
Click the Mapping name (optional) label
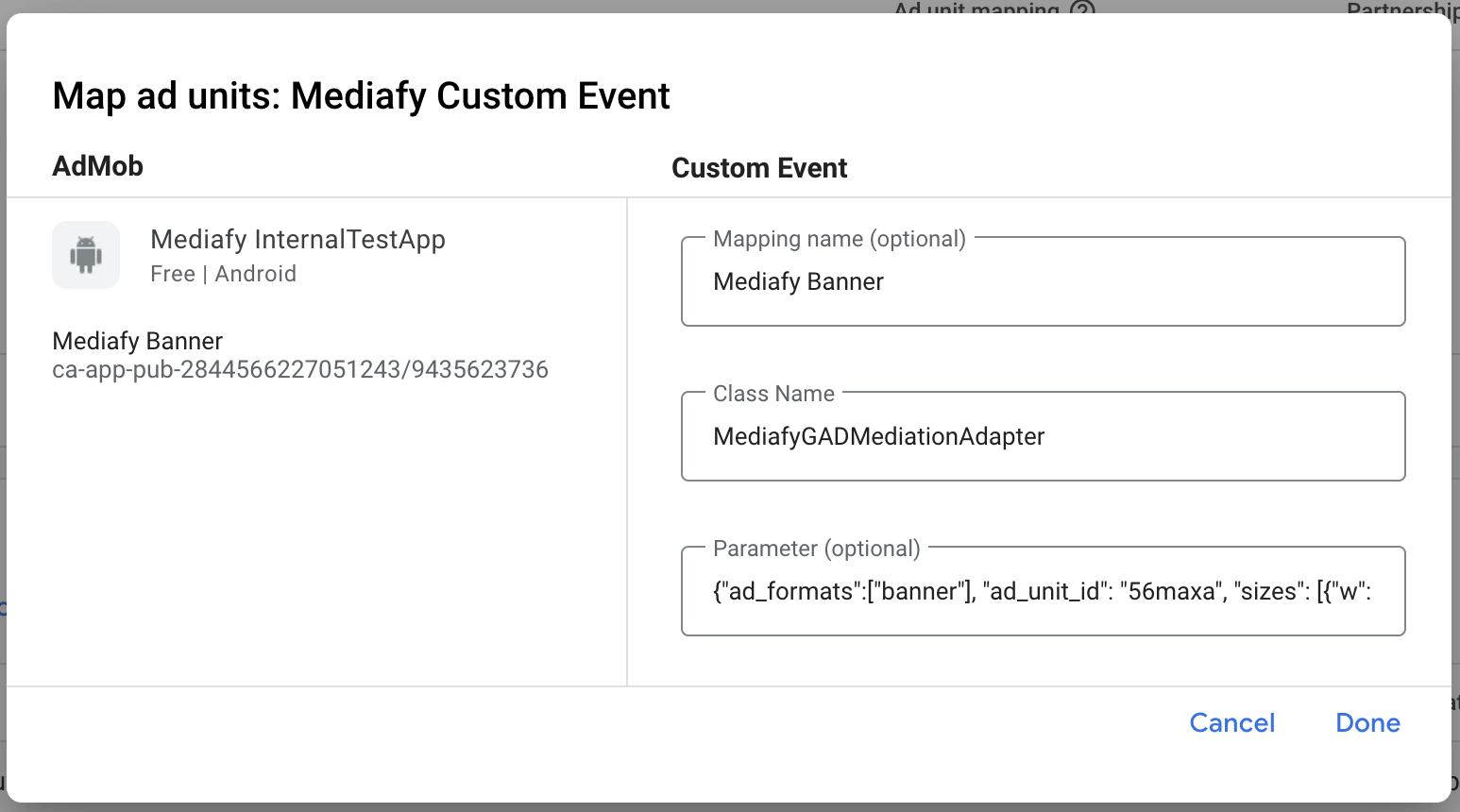coord(839,239)
